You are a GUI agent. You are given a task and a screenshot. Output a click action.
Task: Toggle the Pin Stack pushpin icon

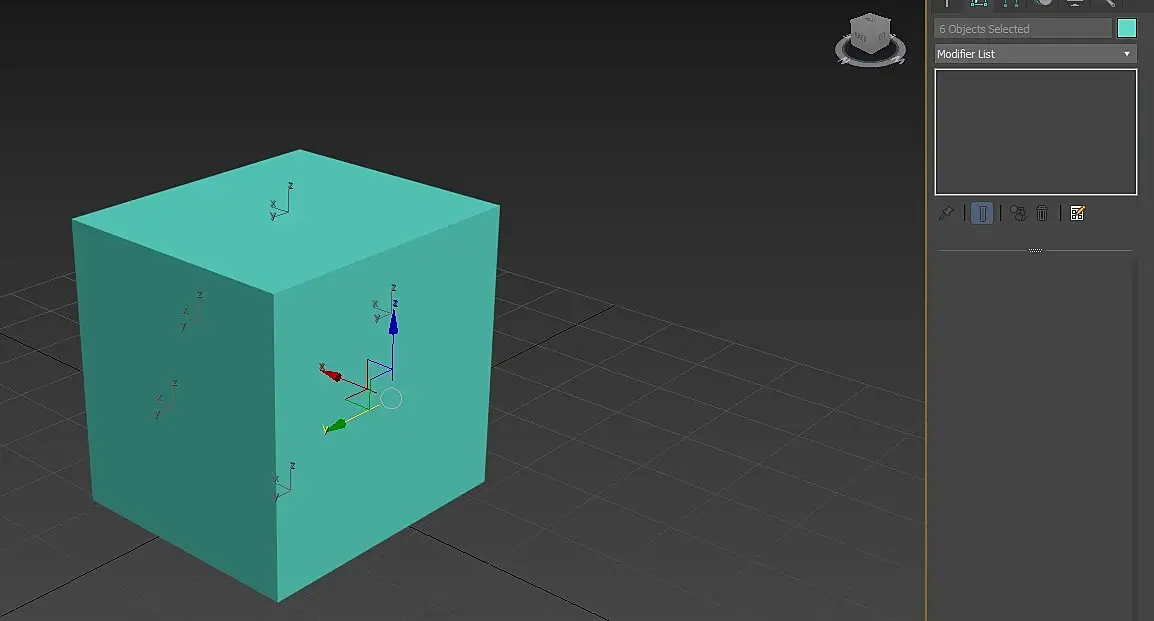click(x=946, y=213)
